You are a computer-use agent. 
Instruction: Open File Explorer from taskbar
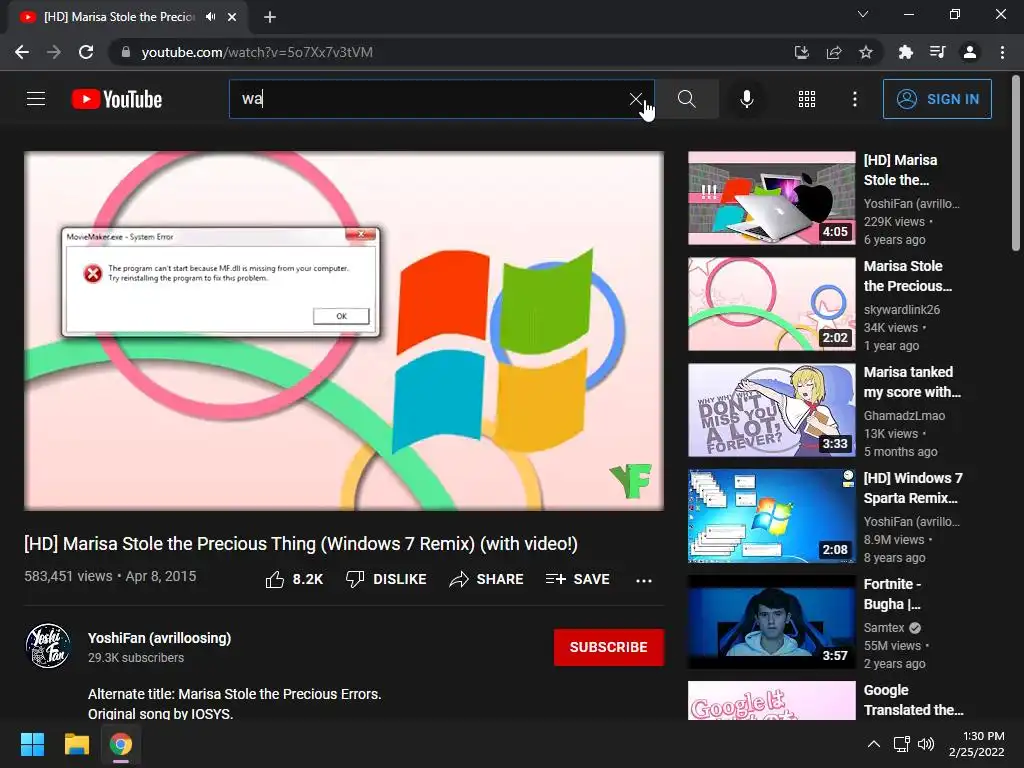(x=76, y=744)
